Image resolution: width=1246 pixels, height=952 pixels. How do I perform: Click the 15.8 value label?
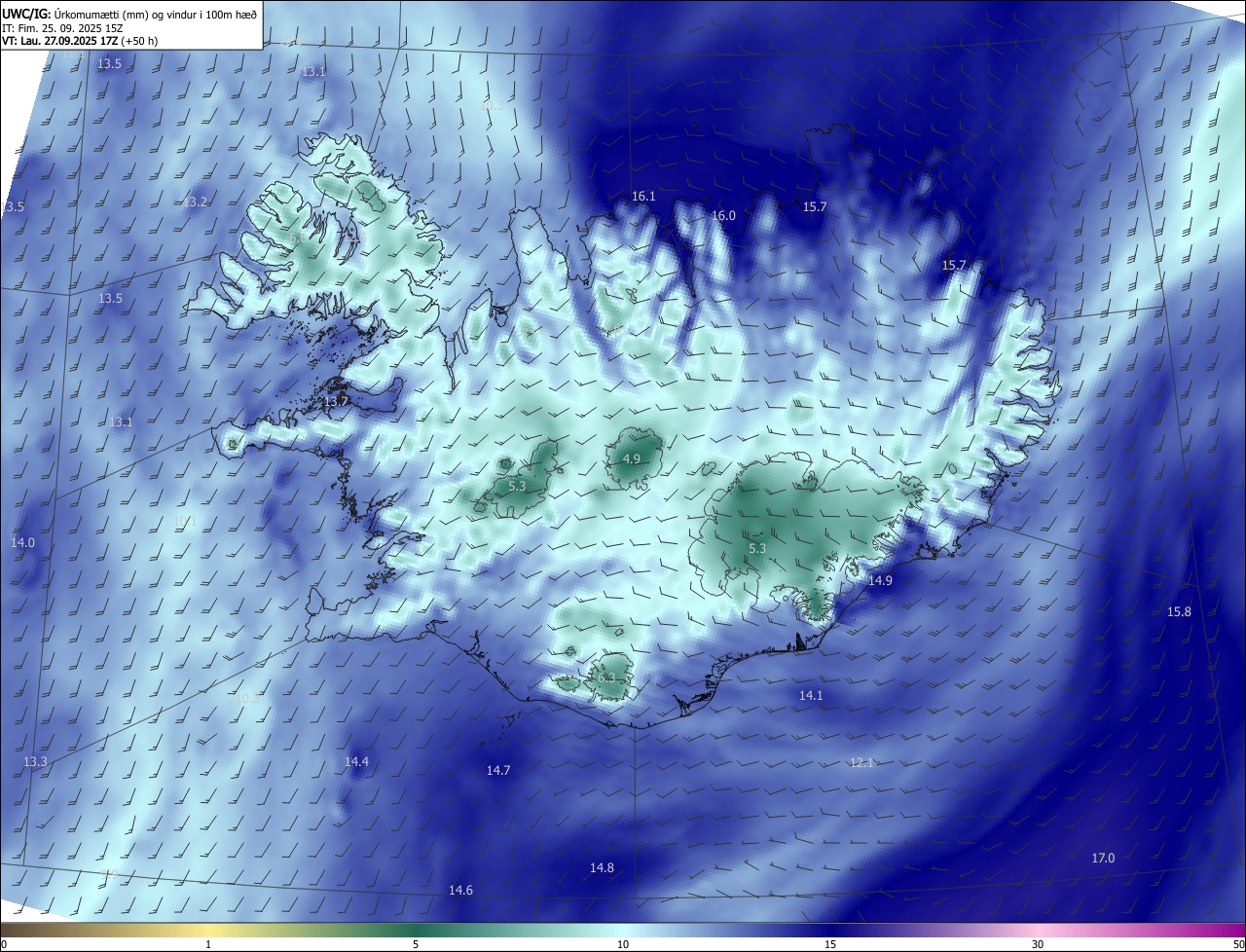point(1179,611)
